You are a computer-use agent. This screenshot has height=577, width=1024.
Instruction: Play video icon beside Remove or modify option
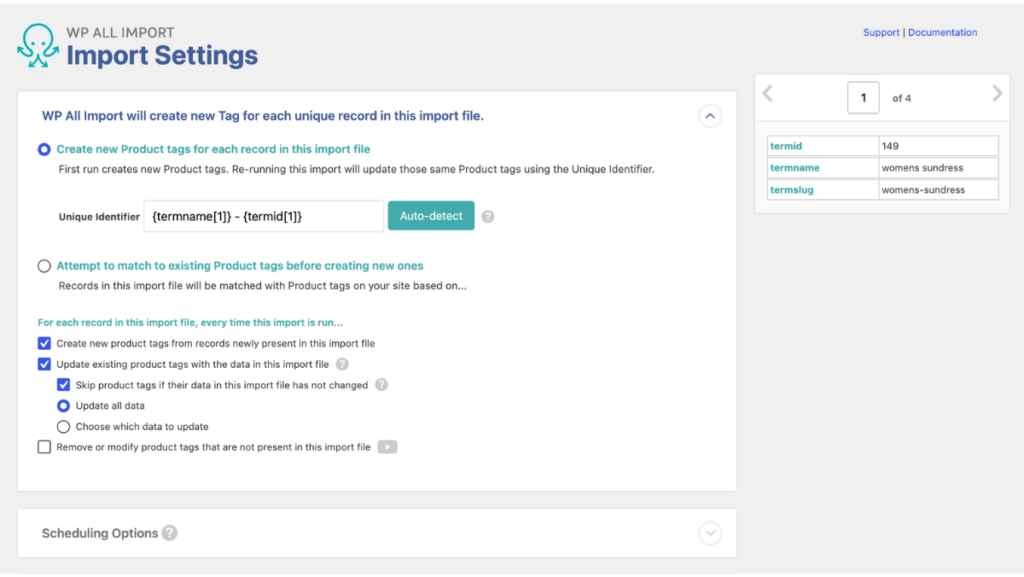[387, 447]
